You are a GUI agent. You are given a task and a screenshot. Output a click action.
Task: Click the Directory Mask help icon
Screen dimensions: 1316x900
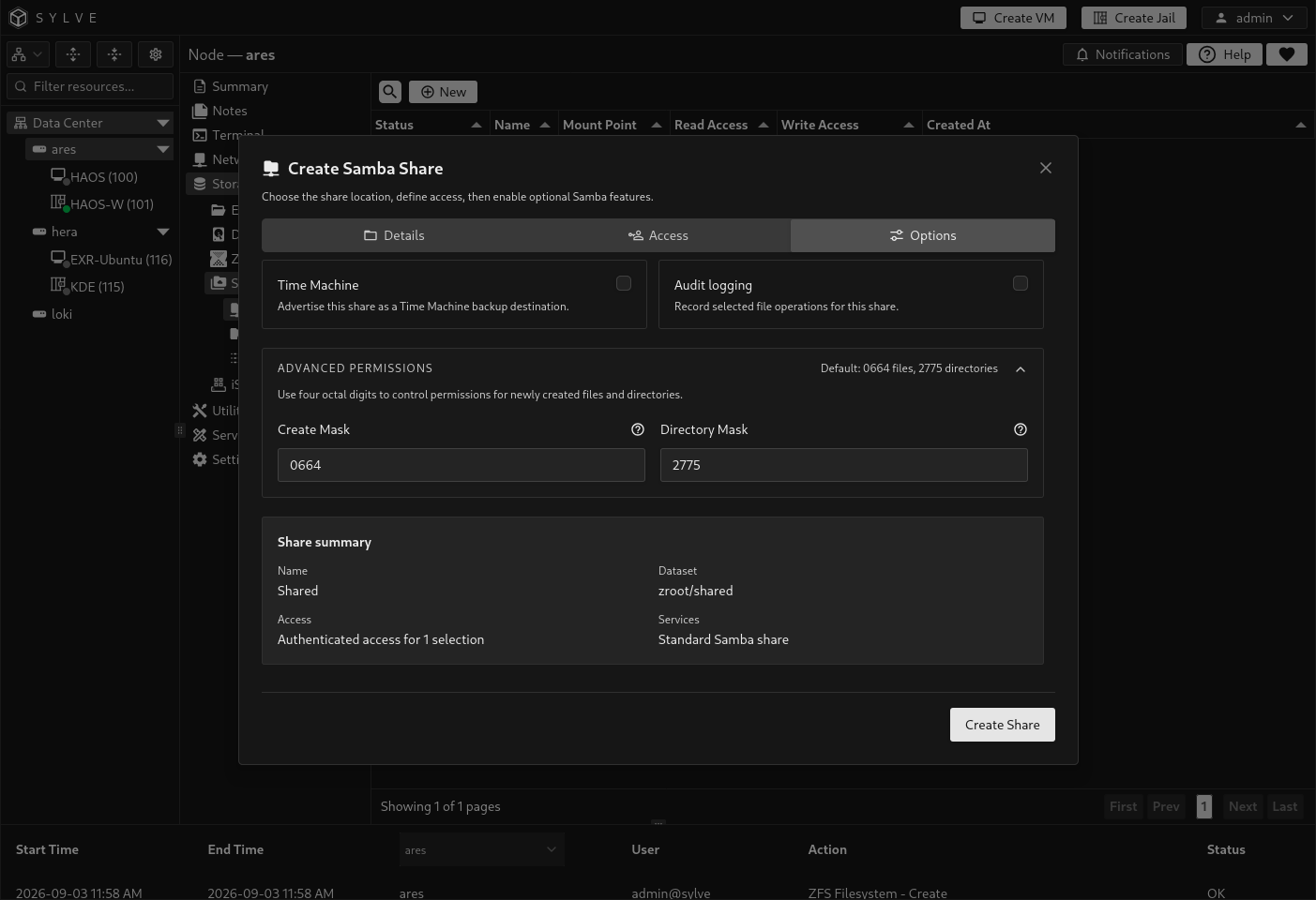1021,429
